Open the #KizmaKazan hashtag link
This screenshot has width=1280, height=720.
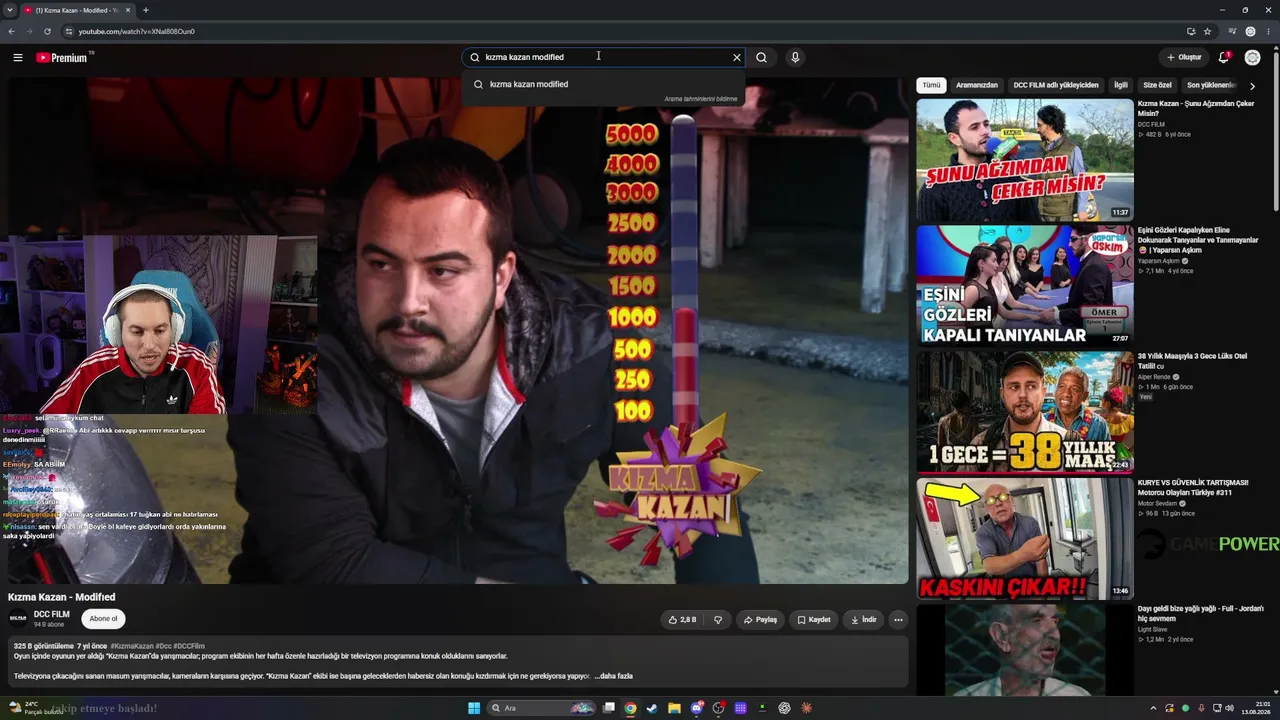[x=132, y=646]
